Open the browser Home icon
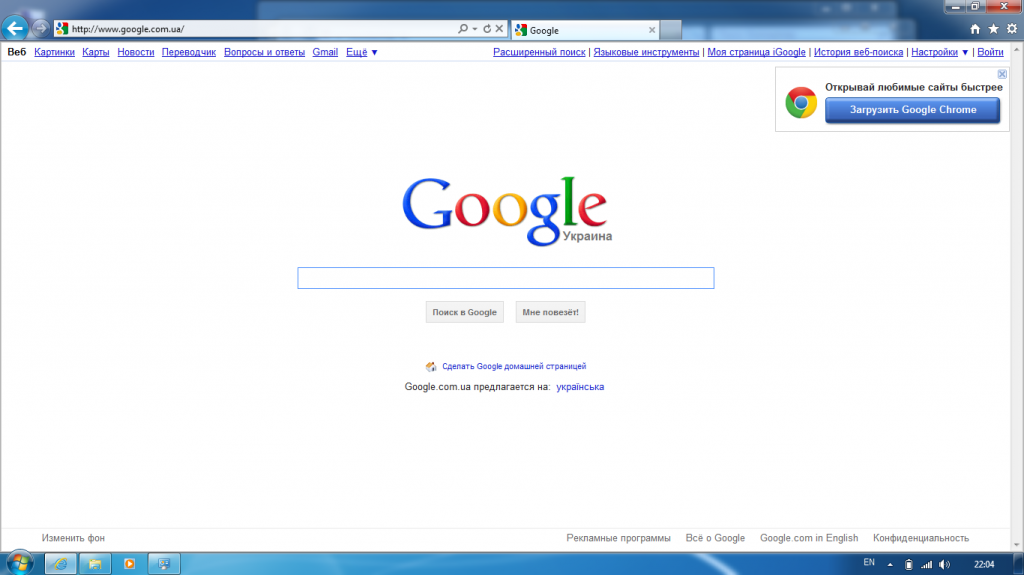1024x575 pixels. tap(975, 29)
